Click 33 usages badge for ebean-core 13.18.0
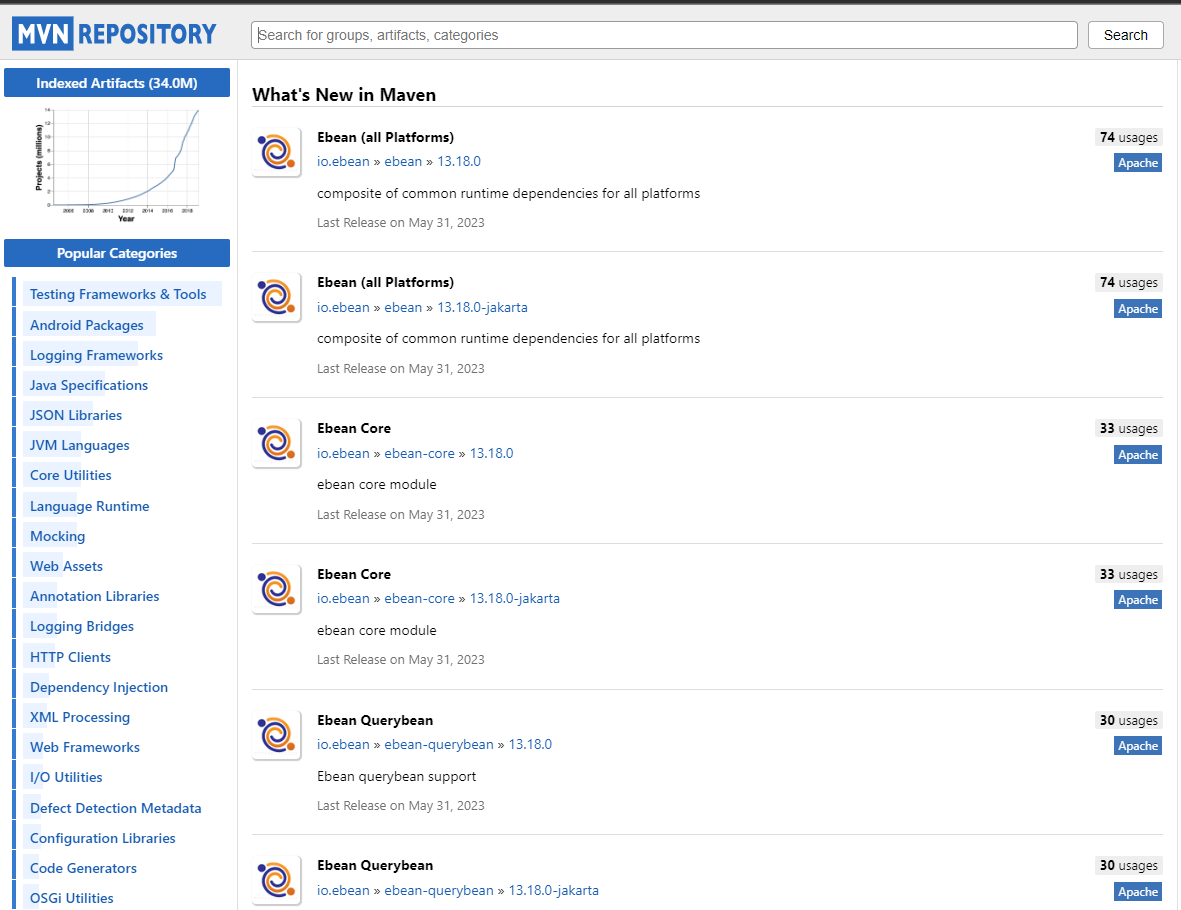 [1128, 429]
